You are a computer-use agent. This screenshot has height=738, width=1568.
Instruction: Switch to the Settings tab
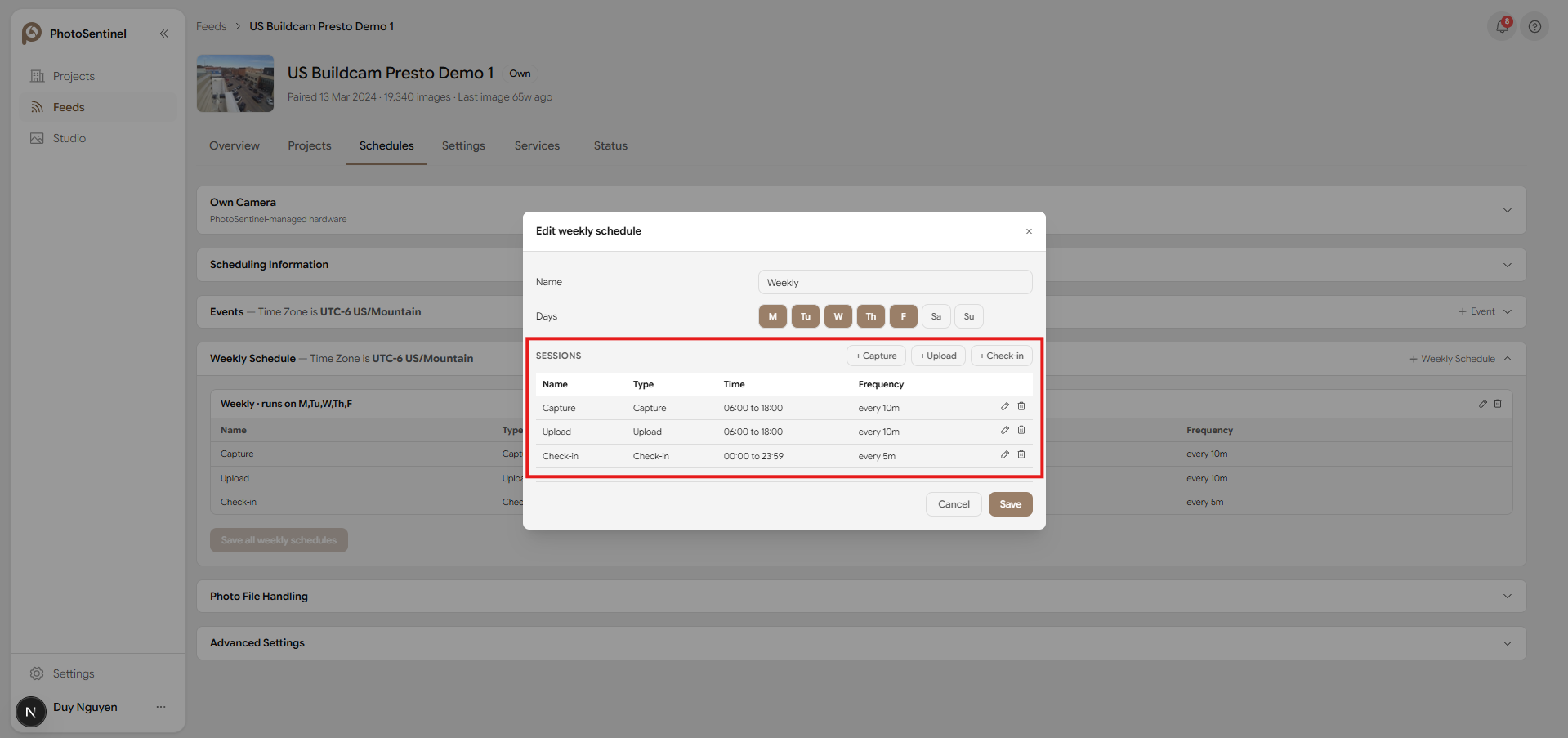tap(463, 145)
